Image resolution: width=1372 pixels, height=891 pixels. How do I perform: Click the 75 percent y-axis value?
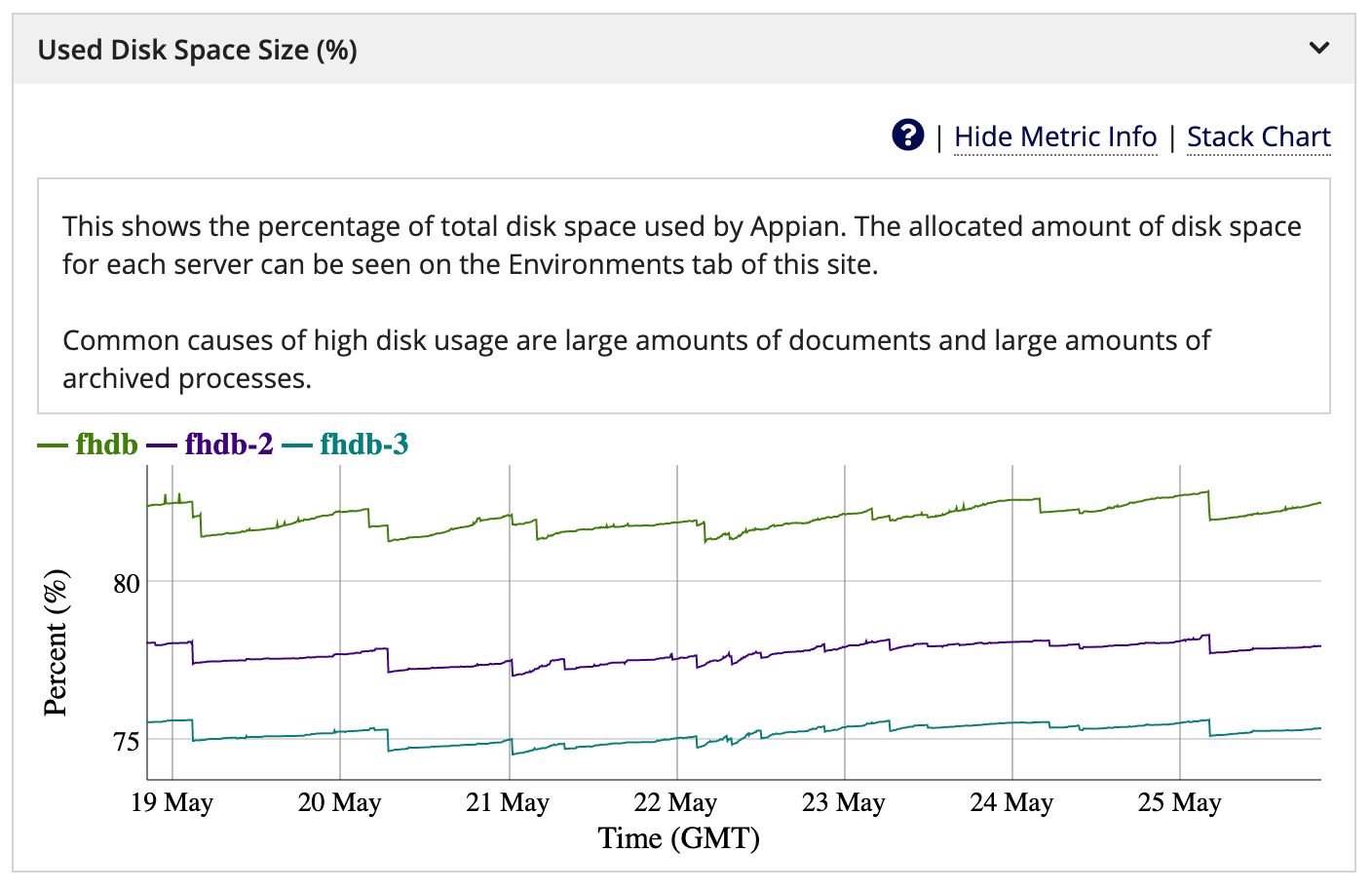(x=127, y=741)
